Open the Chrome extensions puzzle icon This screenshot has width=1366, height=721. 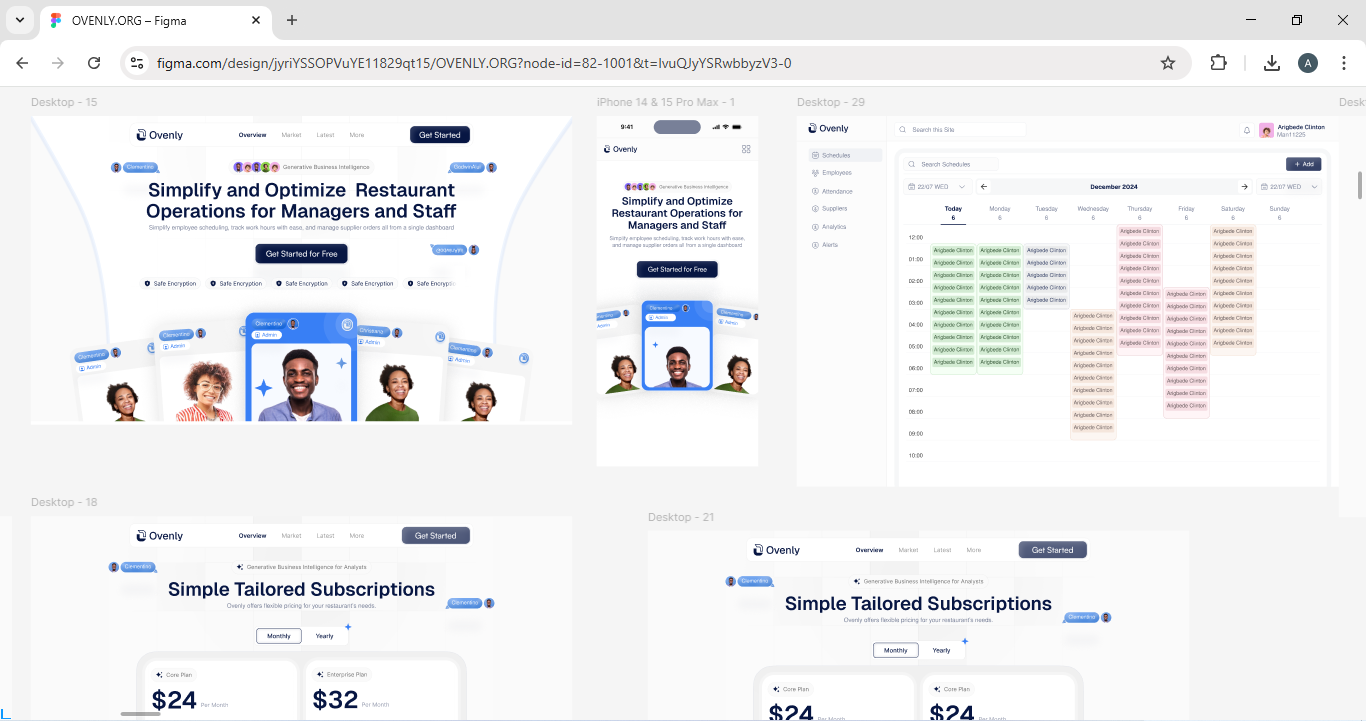point(1218,63)
